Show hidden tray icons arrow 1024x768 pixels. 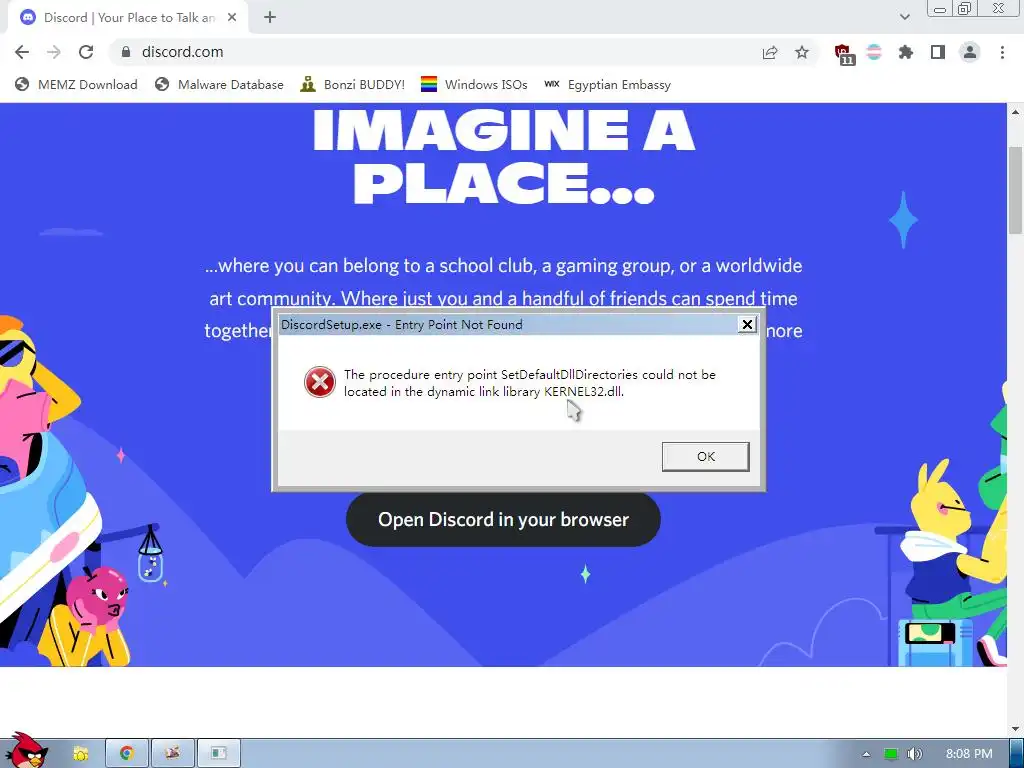click(866, 754)
